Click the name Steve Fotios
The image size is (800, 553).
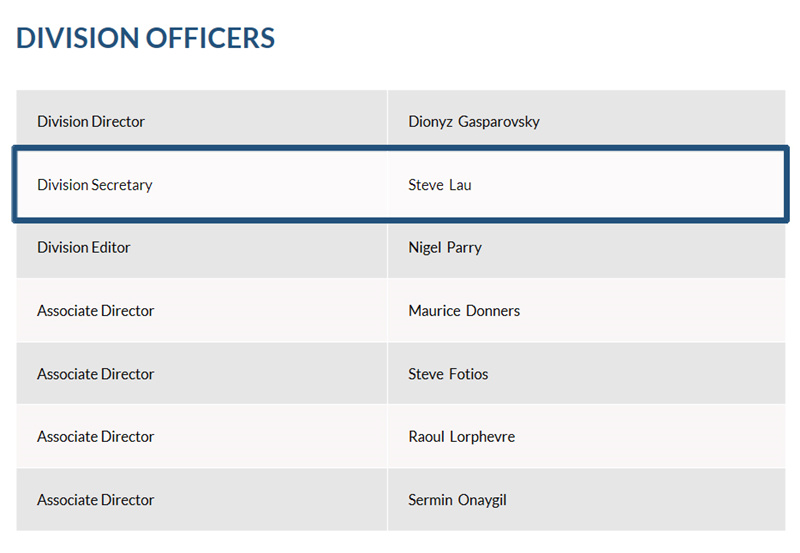pos(448,374)
